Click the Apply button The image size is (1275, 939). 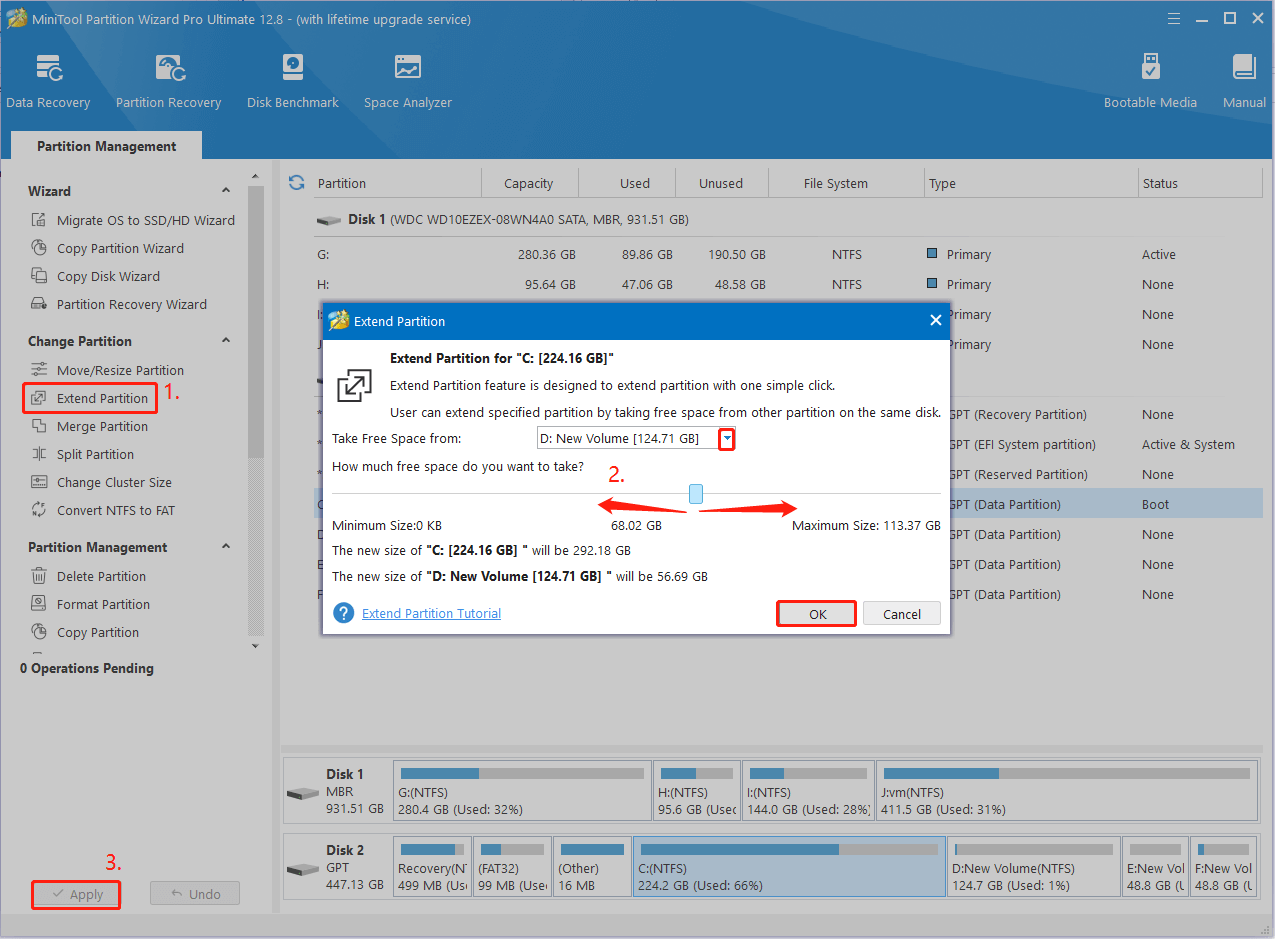[x=76, y=894]
